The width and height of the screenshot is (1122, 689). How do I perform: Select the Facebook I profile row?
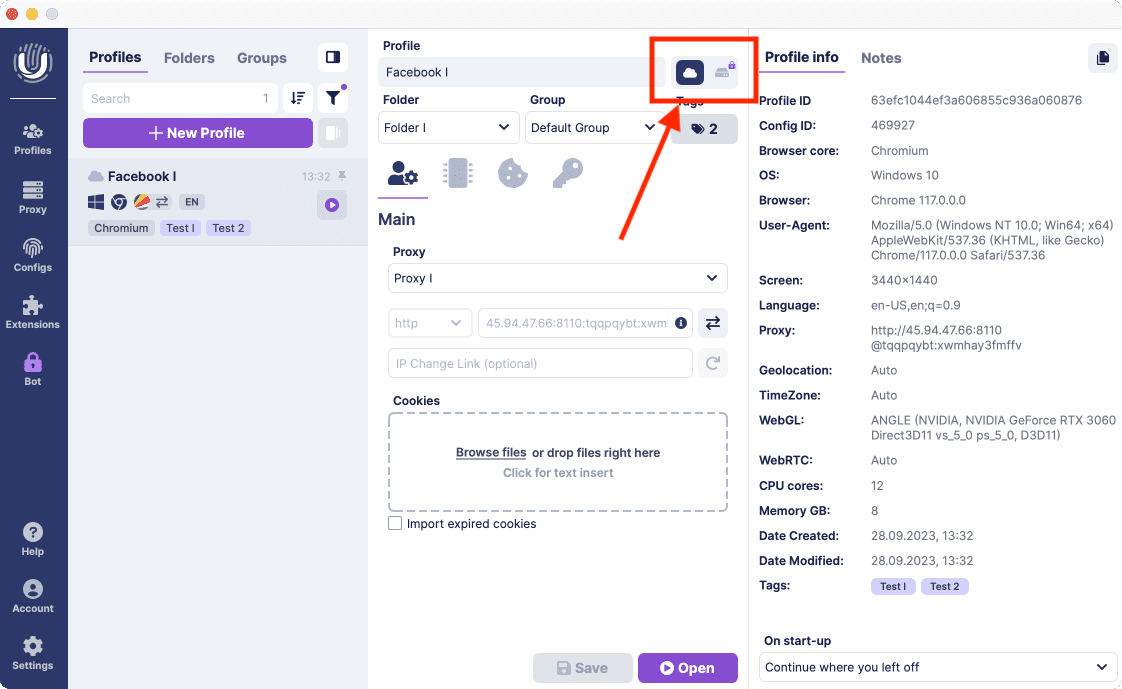(218, 202)
